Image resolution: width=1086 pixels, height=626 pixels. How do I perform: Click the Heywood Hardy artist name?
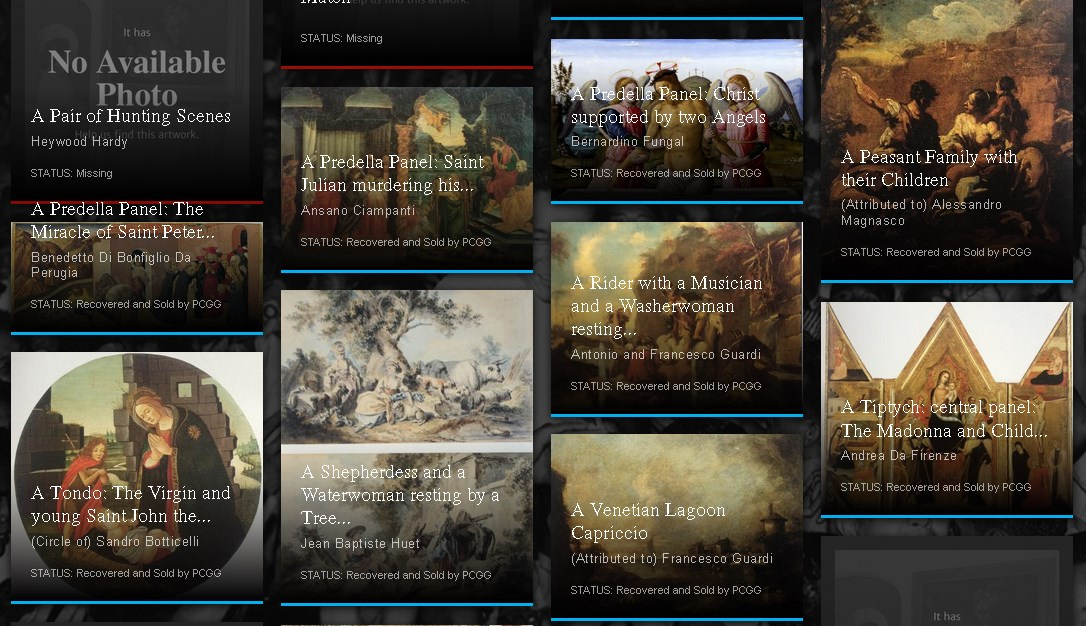coord(79,142)
